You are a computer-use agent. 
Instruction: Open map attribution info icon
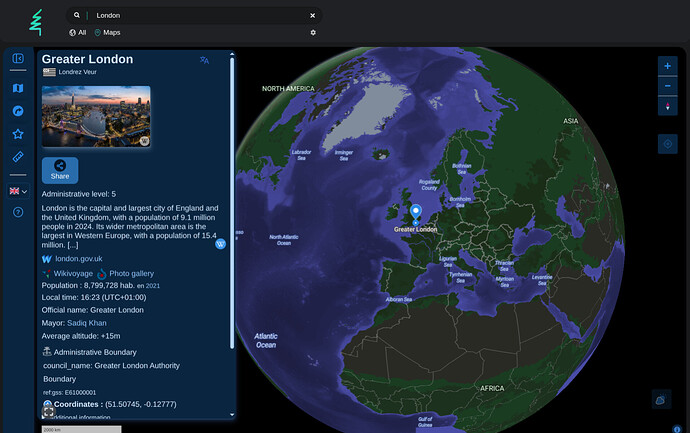pyautogui.click(x=677, y=429)
